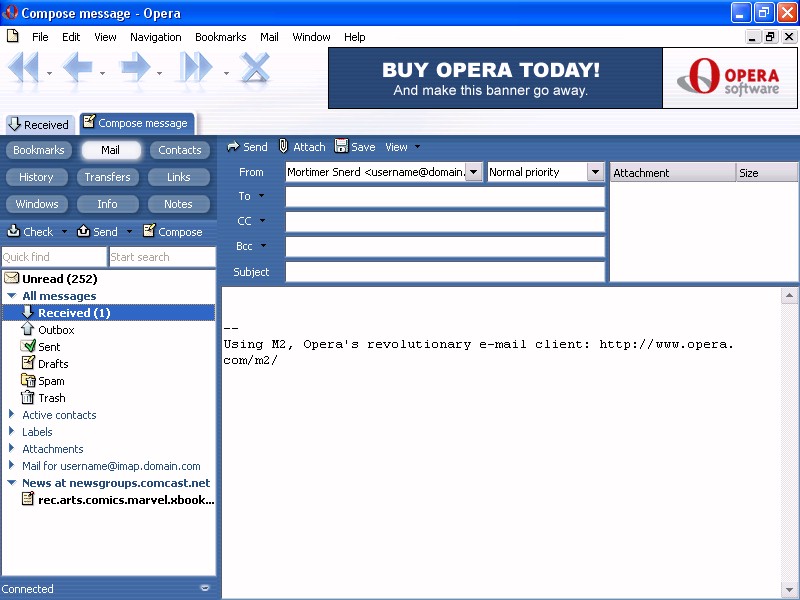This screenshot has height=600, width=800.
Task: Show the History panel
Action: tap(36, 177)
